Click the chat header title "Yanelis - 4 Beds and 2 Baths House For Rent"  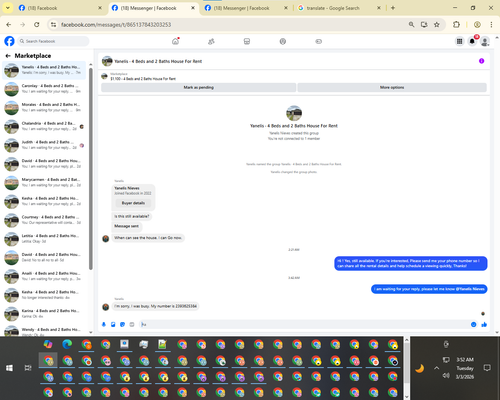(x=158, y=61)
